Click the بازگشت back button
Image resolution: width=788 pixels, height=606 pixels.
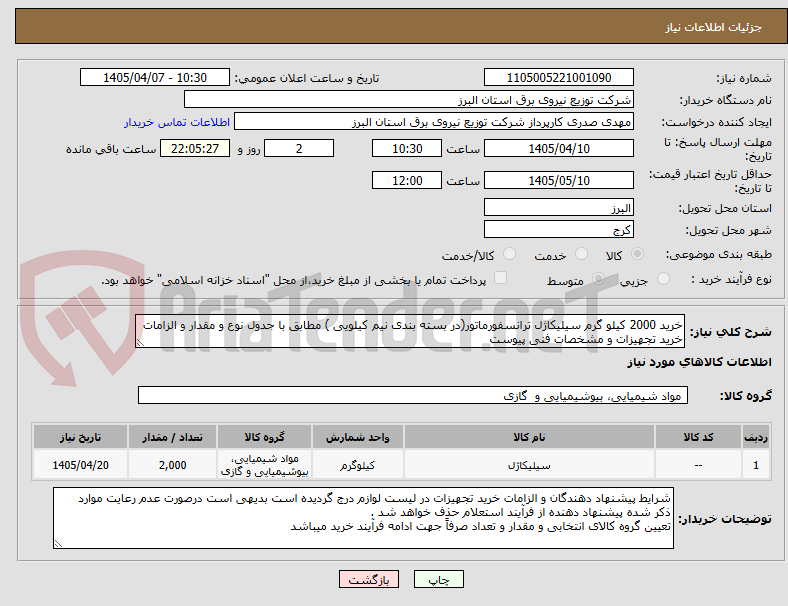pyautogui.click(x=369, y=579)
